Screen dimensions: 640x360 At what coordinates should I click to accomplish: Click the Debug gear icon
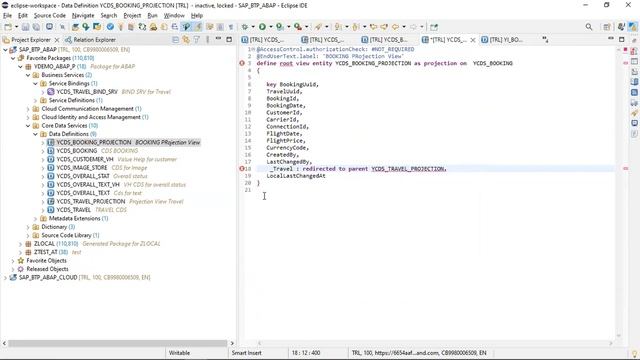coord(245,27)
